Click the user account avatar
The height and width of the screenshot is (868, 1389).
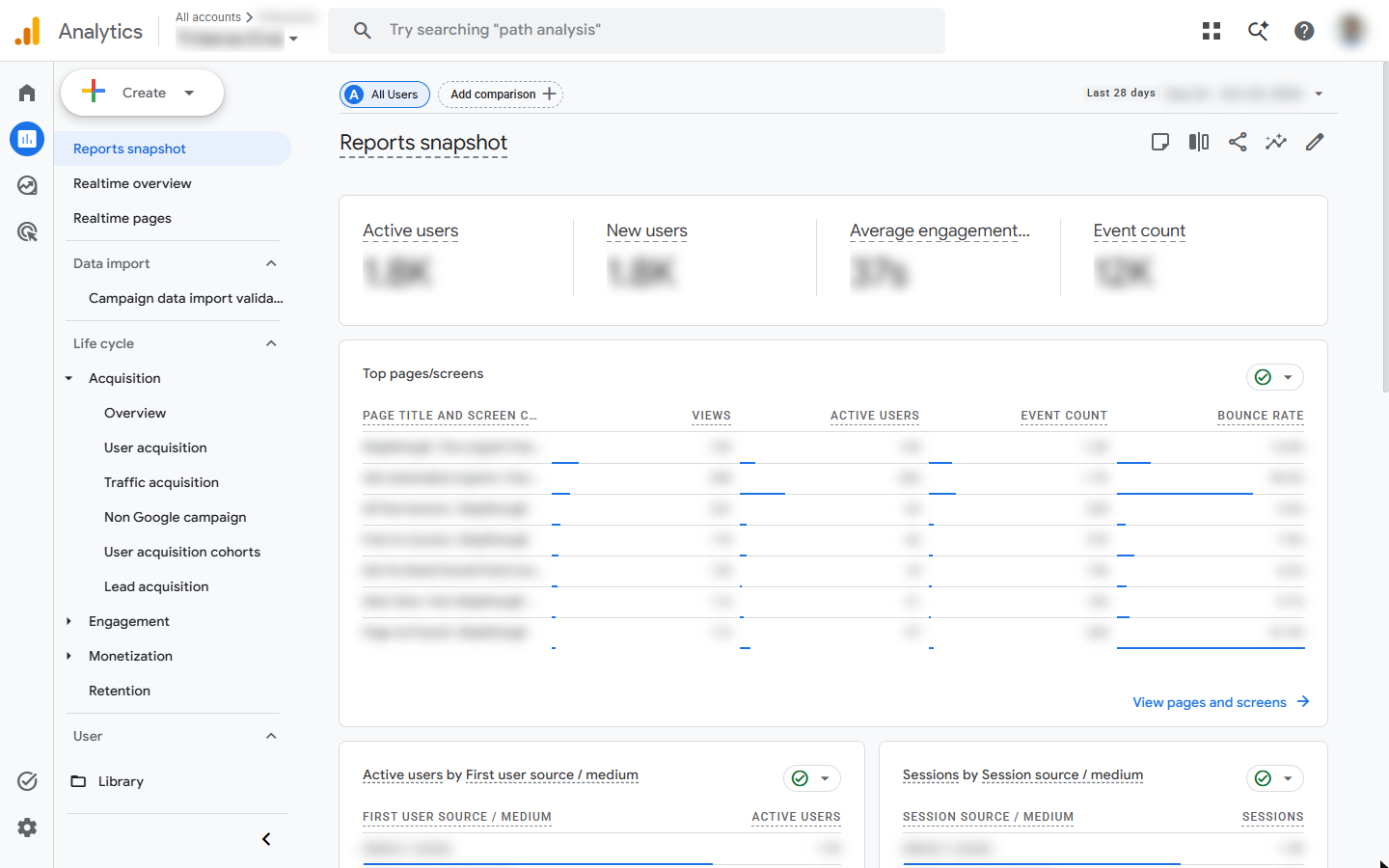pos(1352,31)
